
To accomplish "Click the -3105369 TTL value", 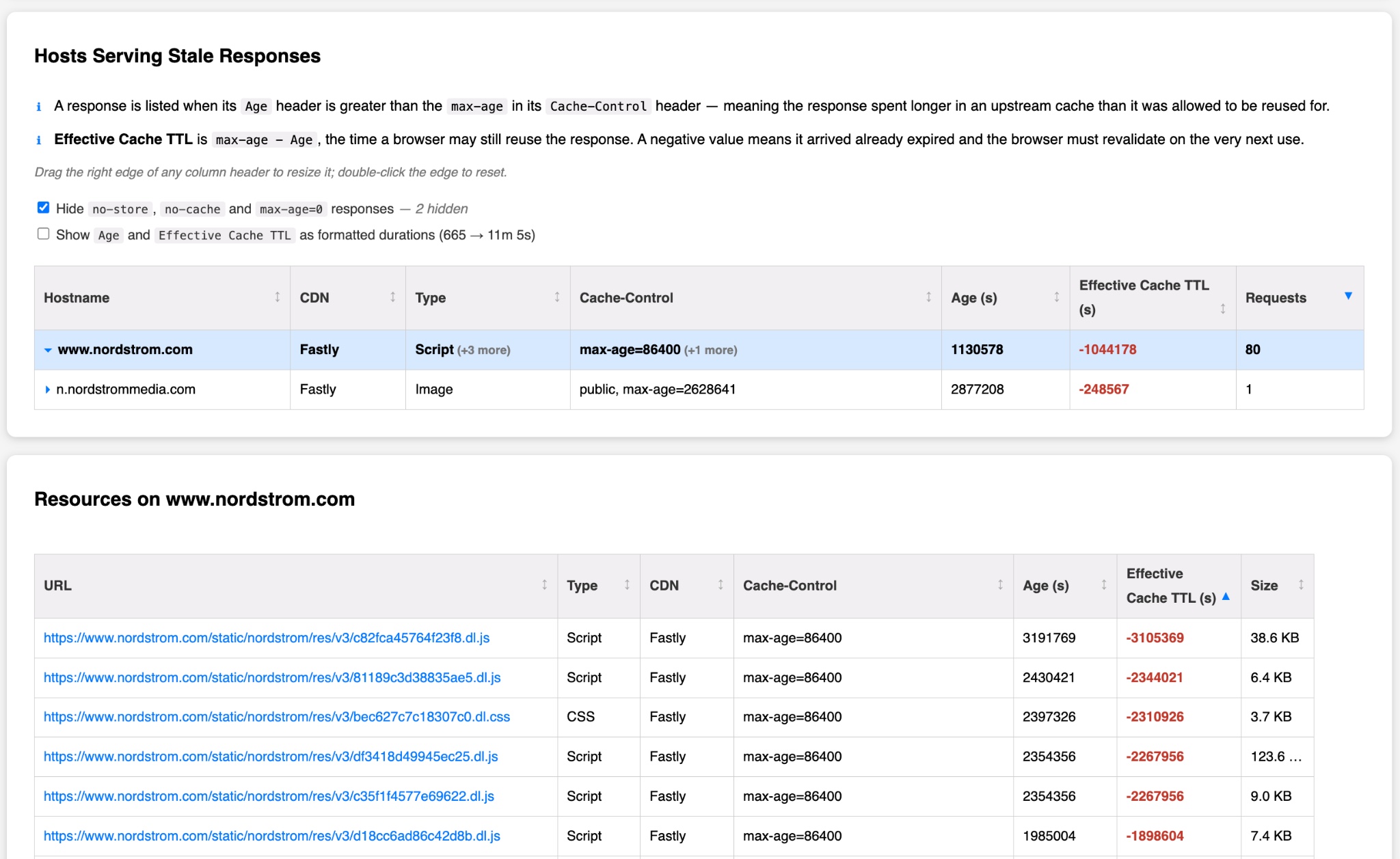I will click(x=1155, y=638).
